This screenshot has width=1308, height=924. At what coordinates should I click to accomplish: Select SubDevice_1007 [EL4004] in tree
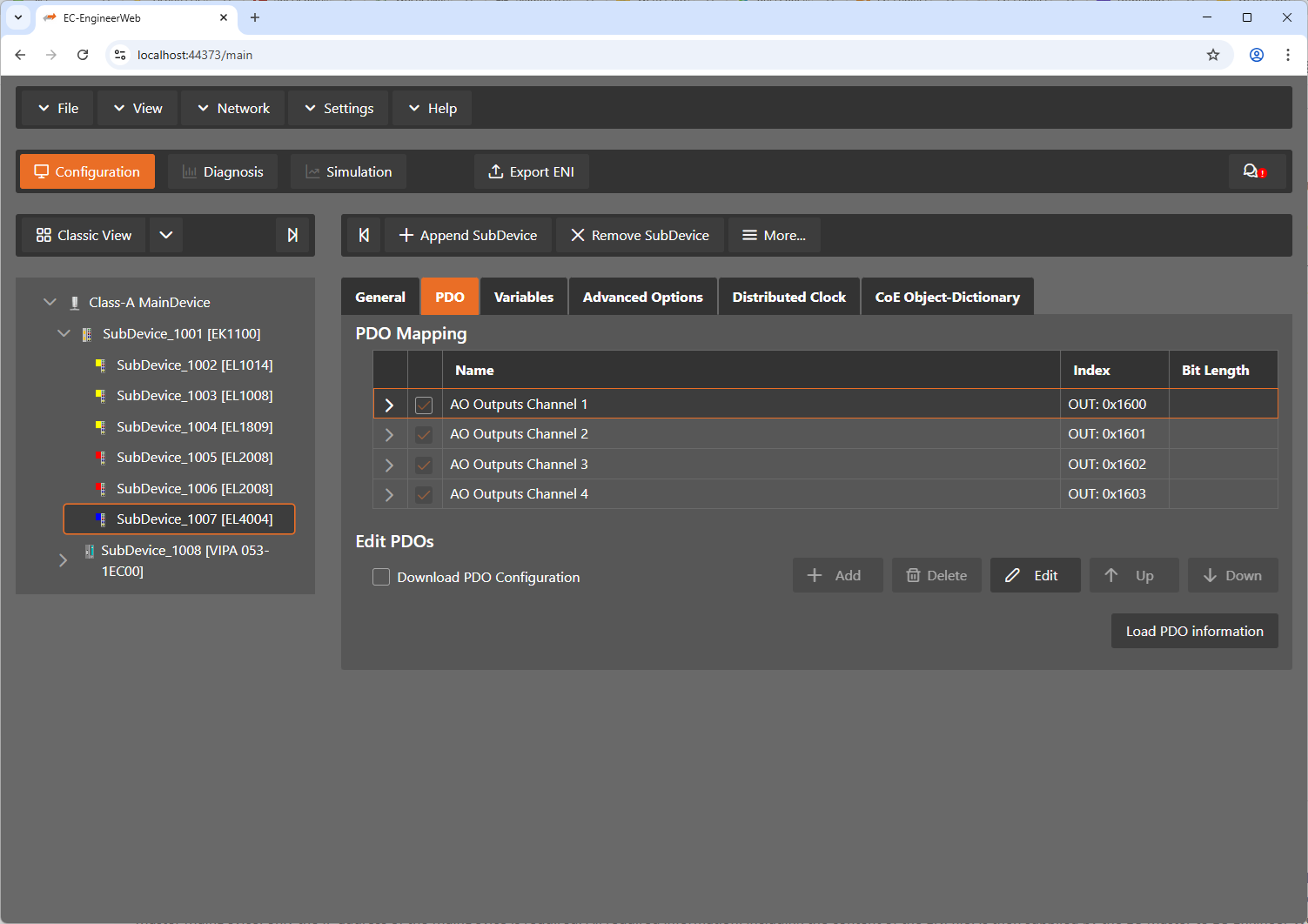pos(179,519)
